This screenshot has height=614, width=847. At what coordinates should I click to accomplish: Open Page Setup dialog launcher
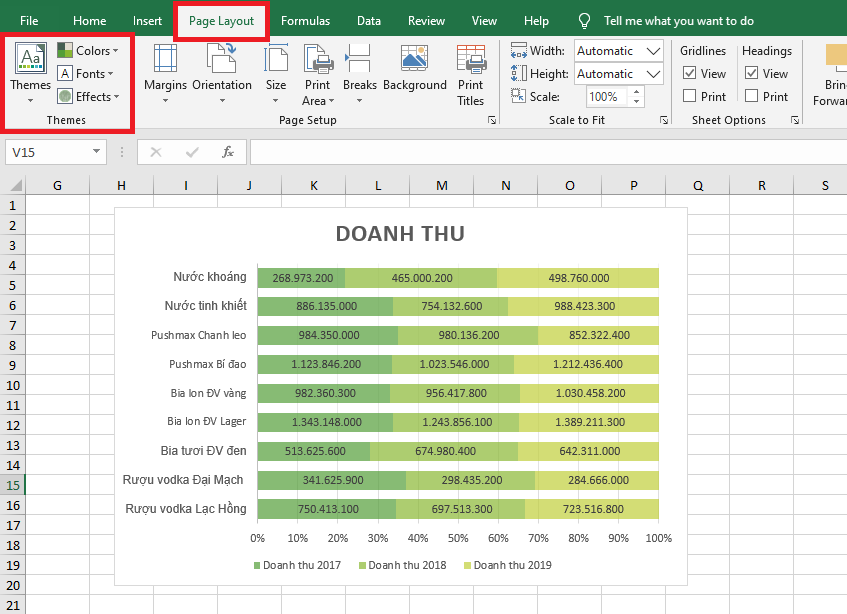pos(491,120)
